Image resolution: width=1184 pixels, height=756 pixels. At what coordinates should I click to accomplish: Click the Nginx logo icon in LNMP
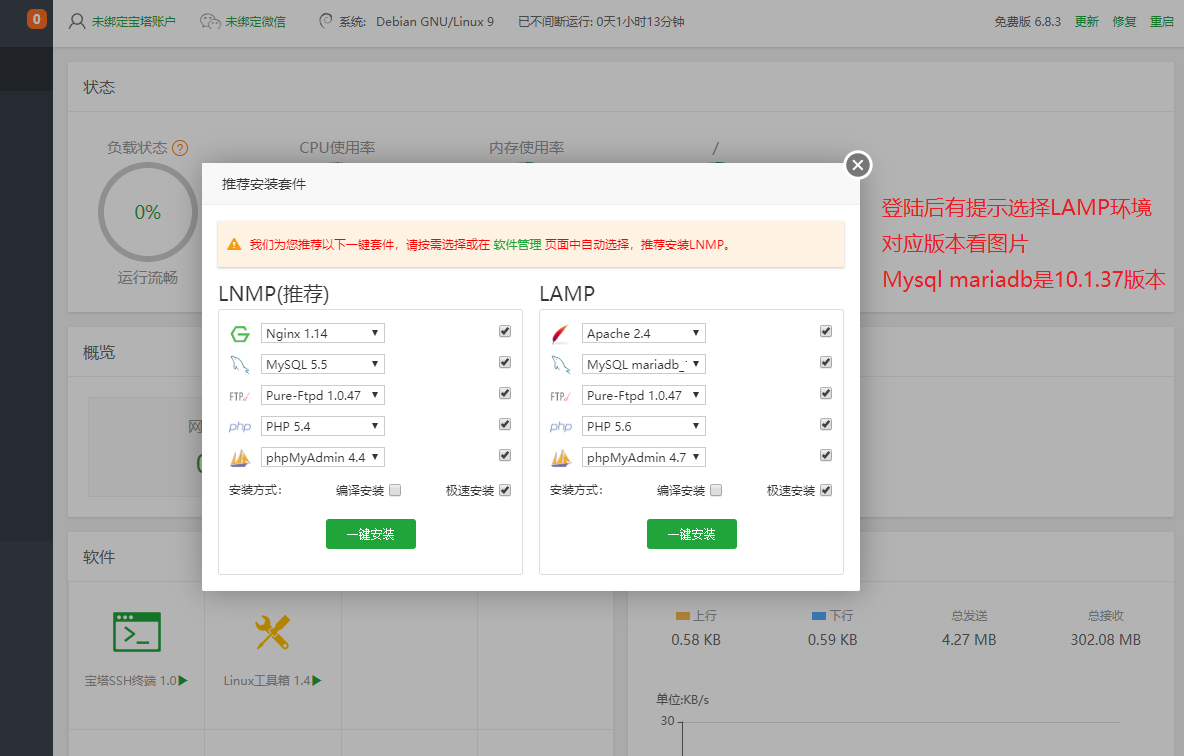tap(240, 334)
